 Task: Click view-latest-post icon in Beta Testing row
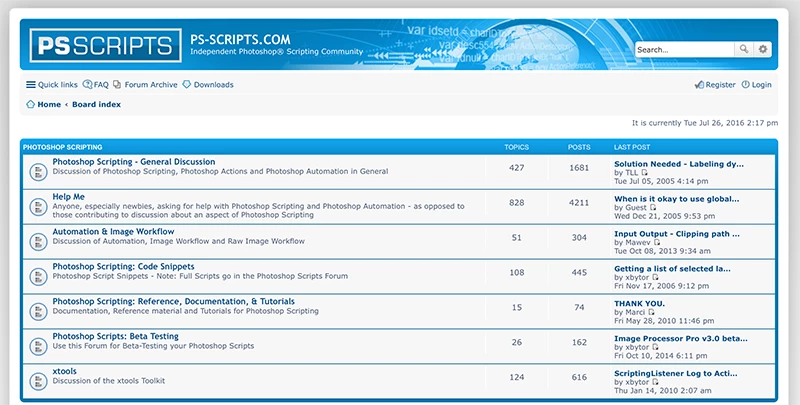pyautogui.click(x=656, y=347)
